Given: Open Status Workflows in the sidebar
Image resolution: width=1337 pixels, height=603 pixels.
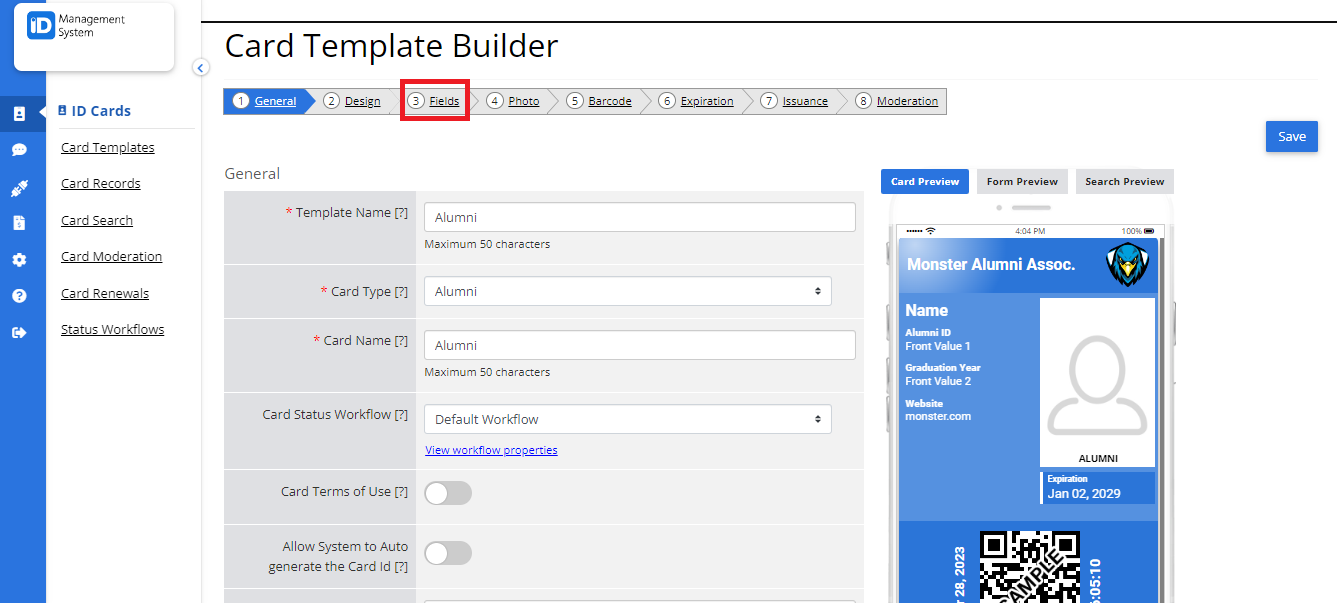Looking at the screenshot, I should pos(113,329).
